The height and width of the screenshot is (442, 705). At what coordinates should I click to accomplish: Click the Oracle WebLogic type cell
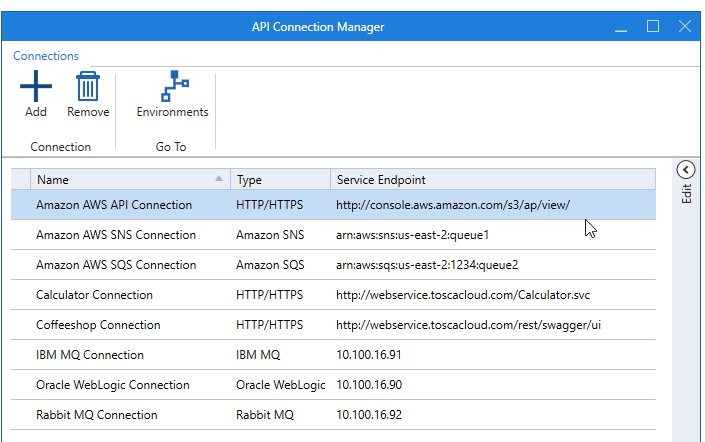tap(281, 385)
